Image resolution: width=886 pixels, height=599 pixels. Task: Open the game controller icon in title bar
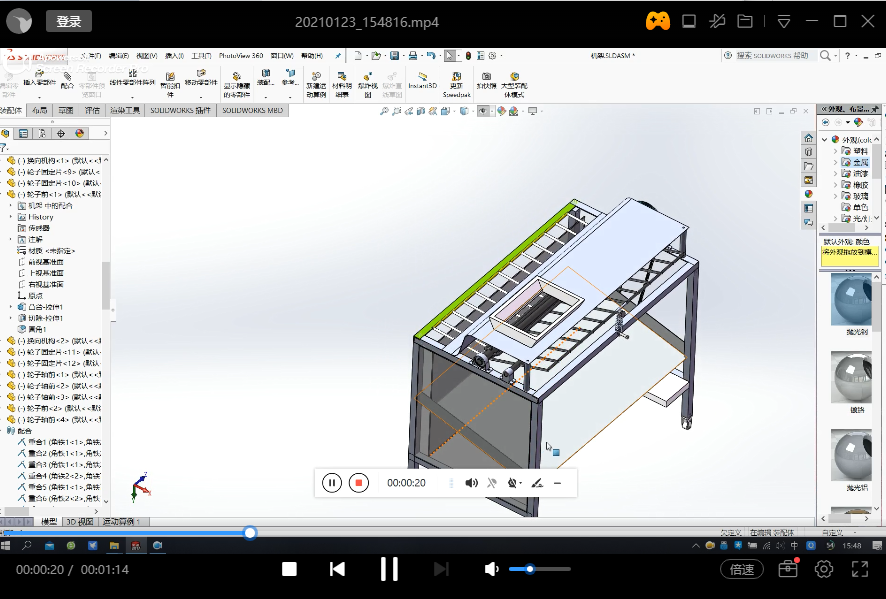658,21
